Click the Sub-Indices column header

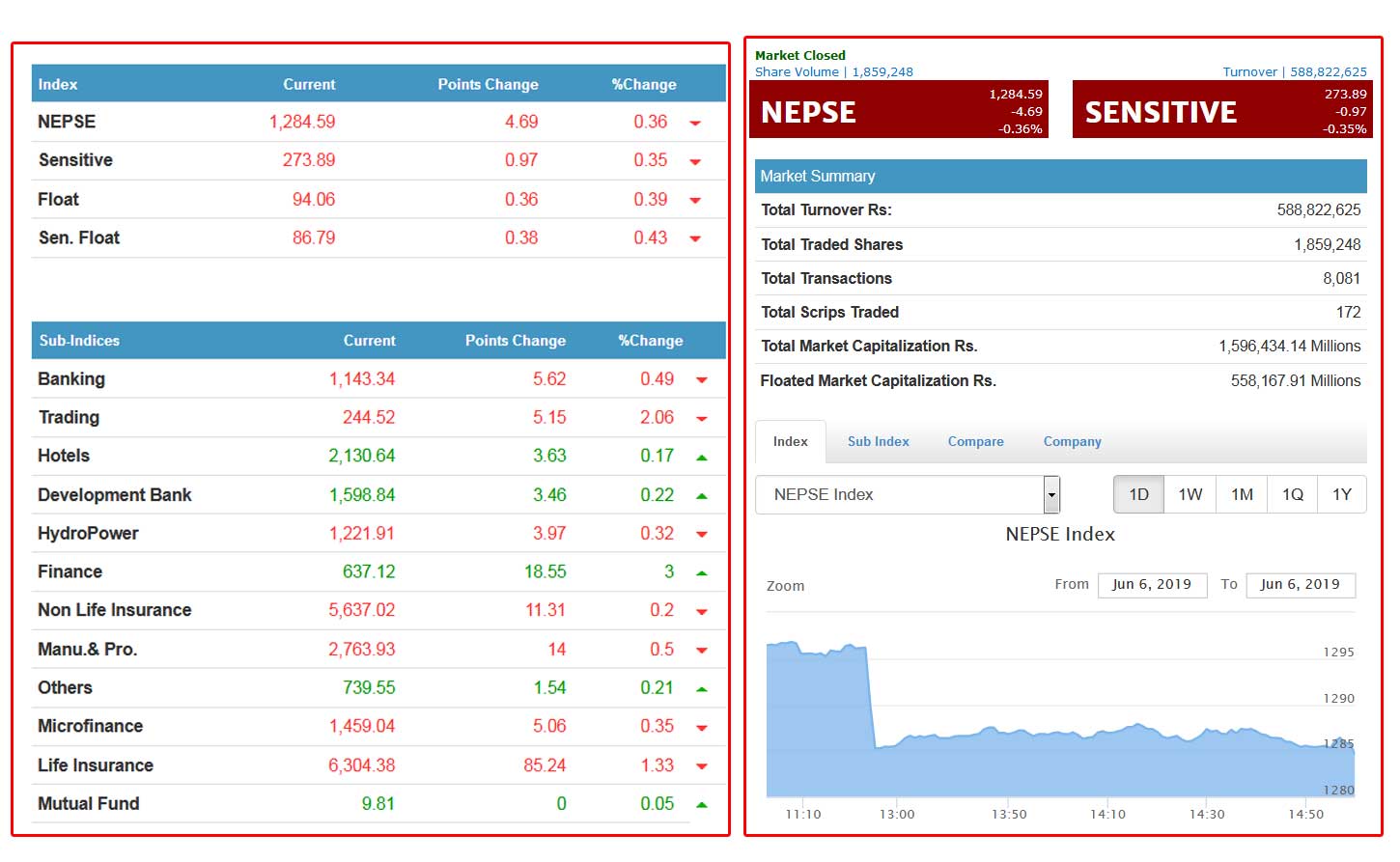79,341
